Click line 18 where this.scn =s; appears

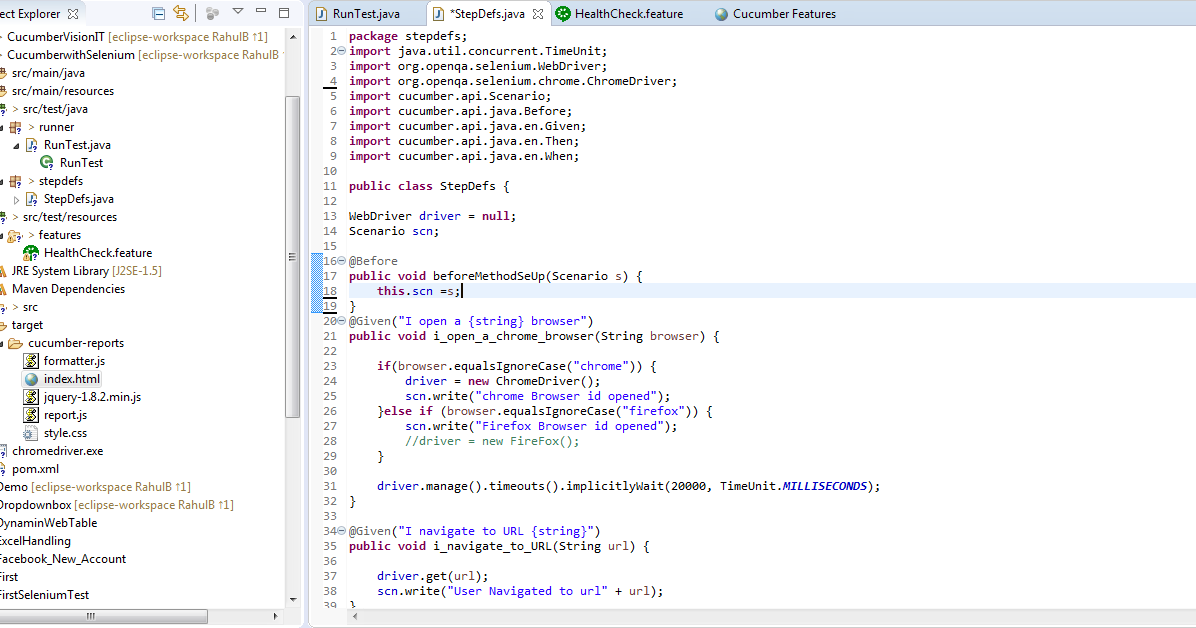tap(420, 290)
